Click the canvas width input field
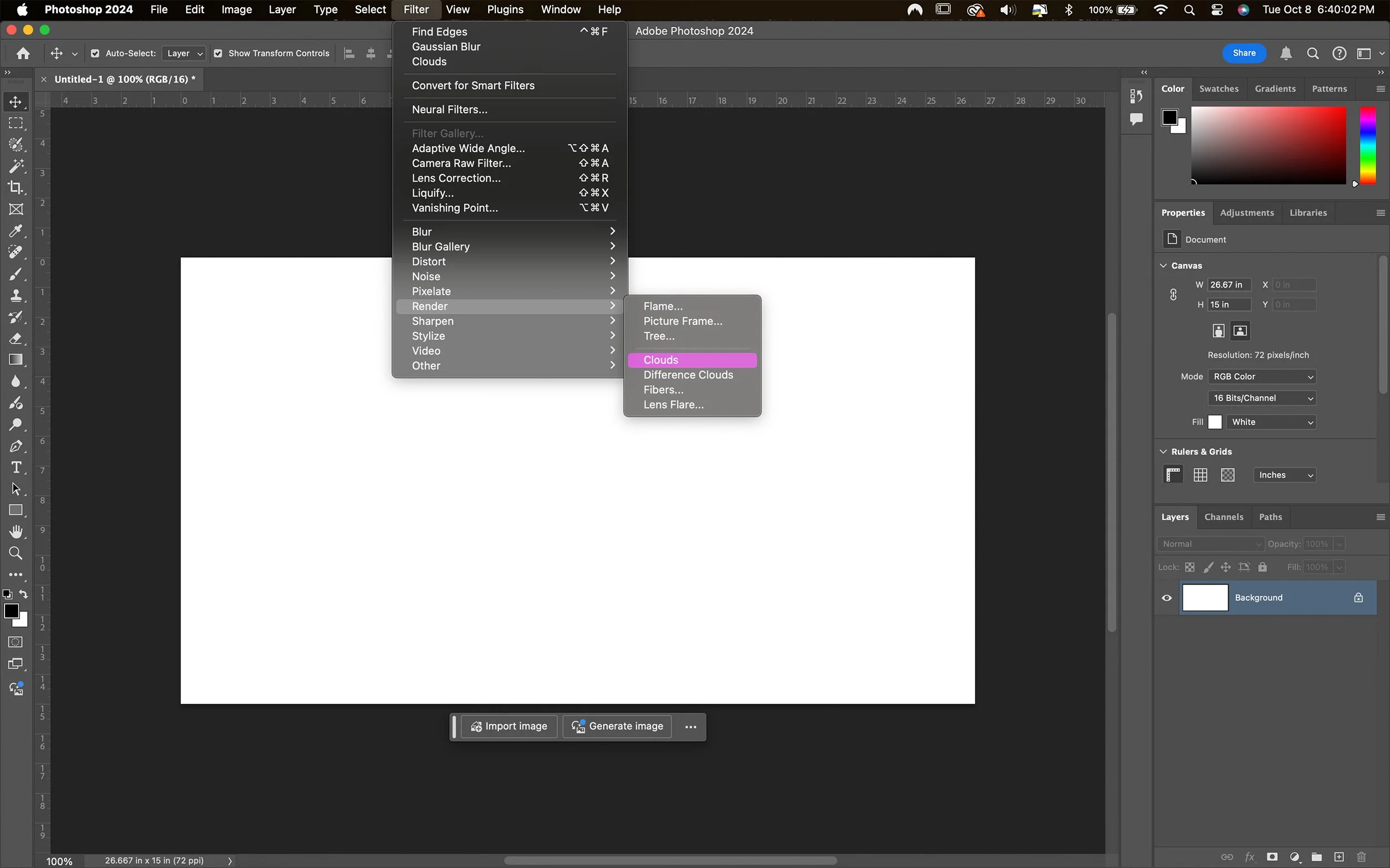This screenshot has height=868, width=1390. tap(1229, 285)
